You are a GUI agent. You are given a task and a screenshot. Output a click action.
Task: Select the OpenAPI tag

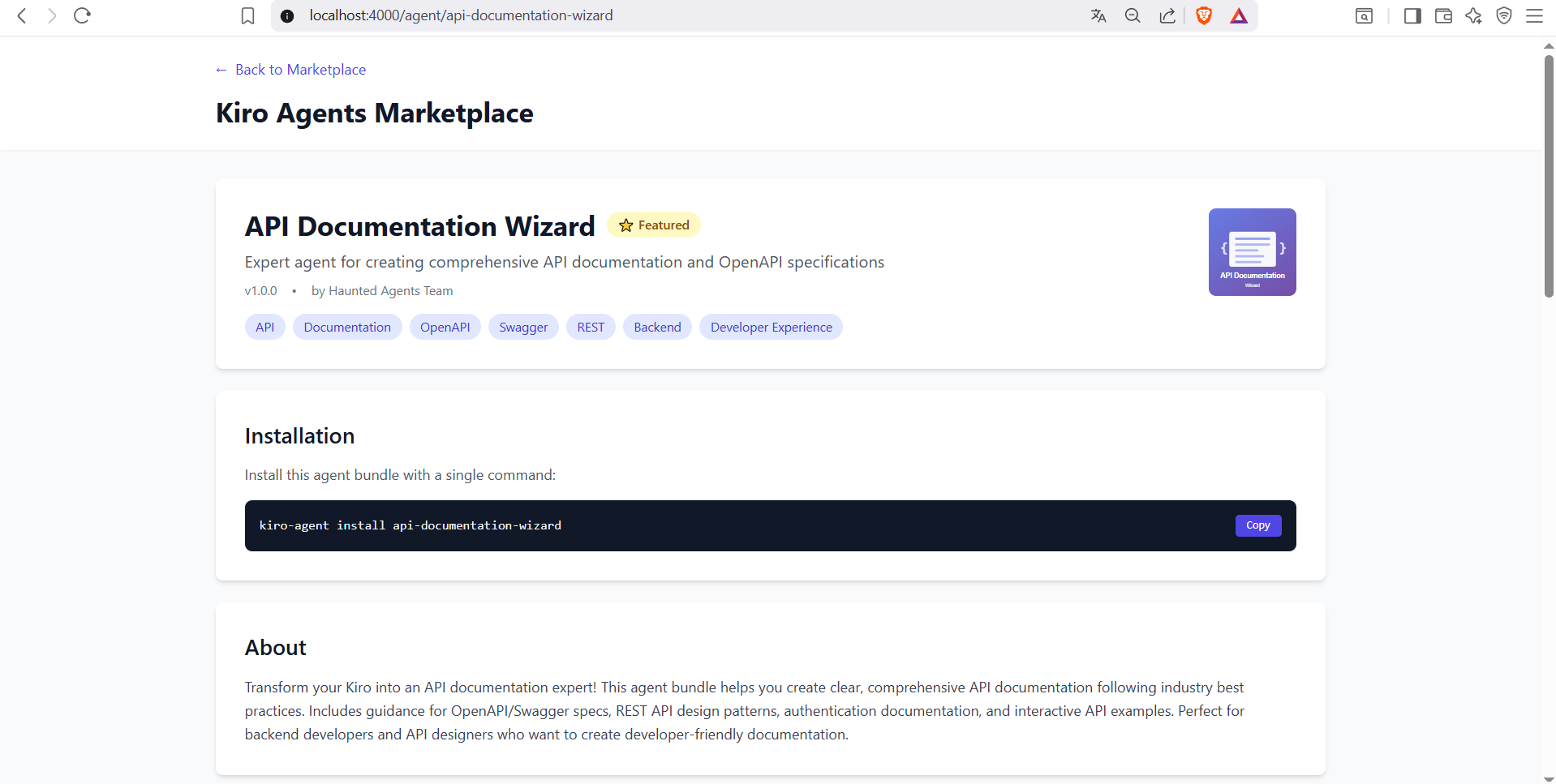445,327
